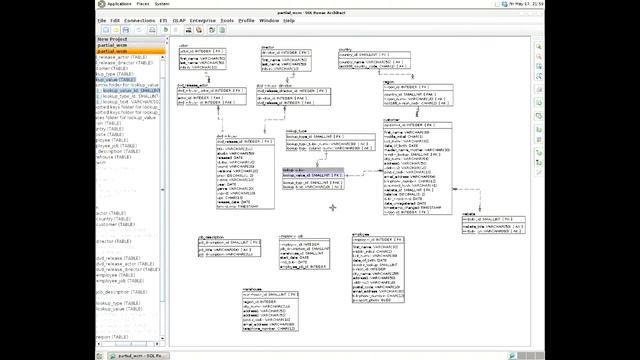Click the Zoom to Fit icon
This screenshot has height=360, width=640.
[539, 76]
